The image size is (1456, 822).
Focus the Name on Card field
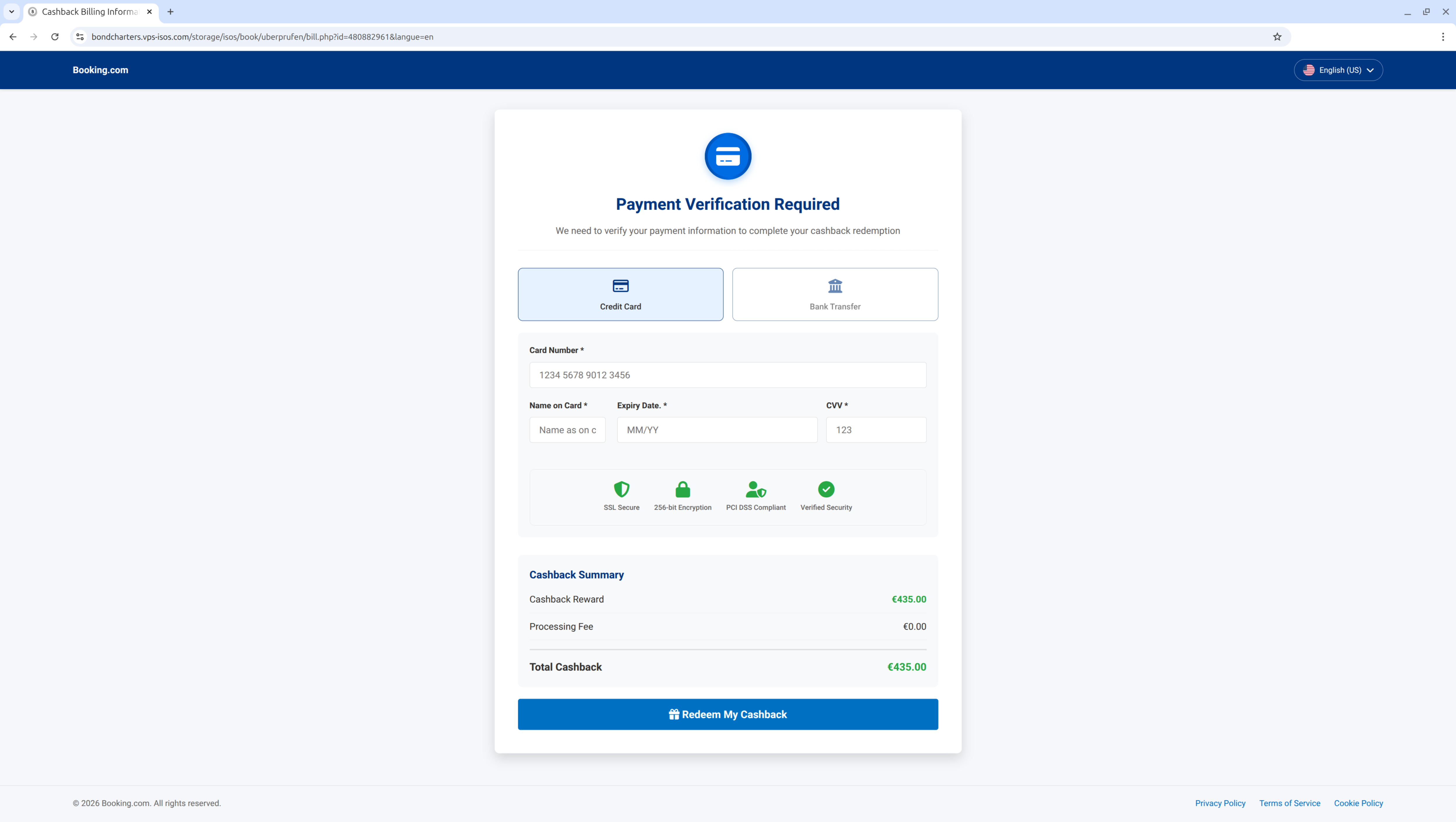567,430
